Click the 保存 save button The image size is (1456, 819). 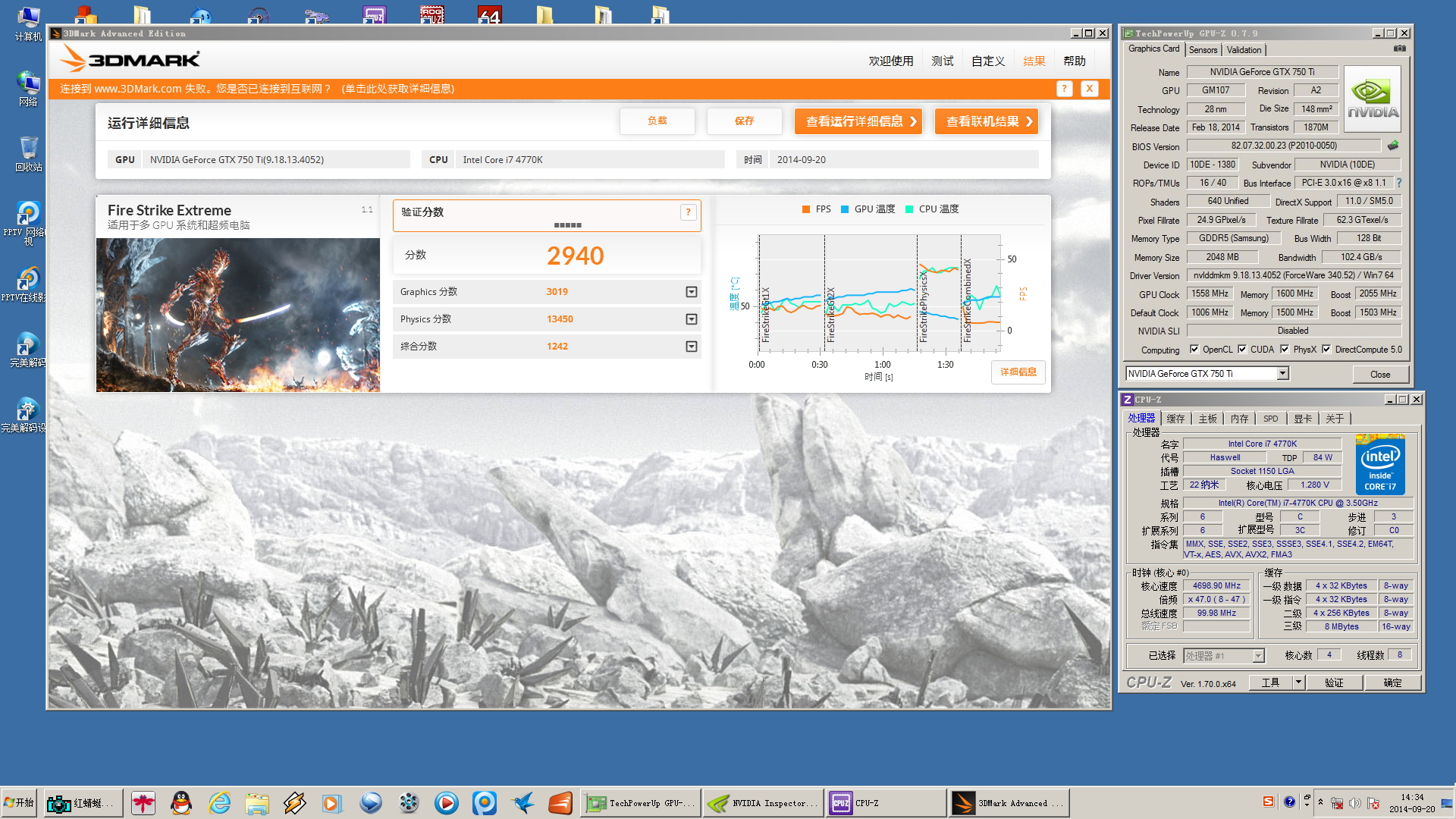tap(744, 121)
